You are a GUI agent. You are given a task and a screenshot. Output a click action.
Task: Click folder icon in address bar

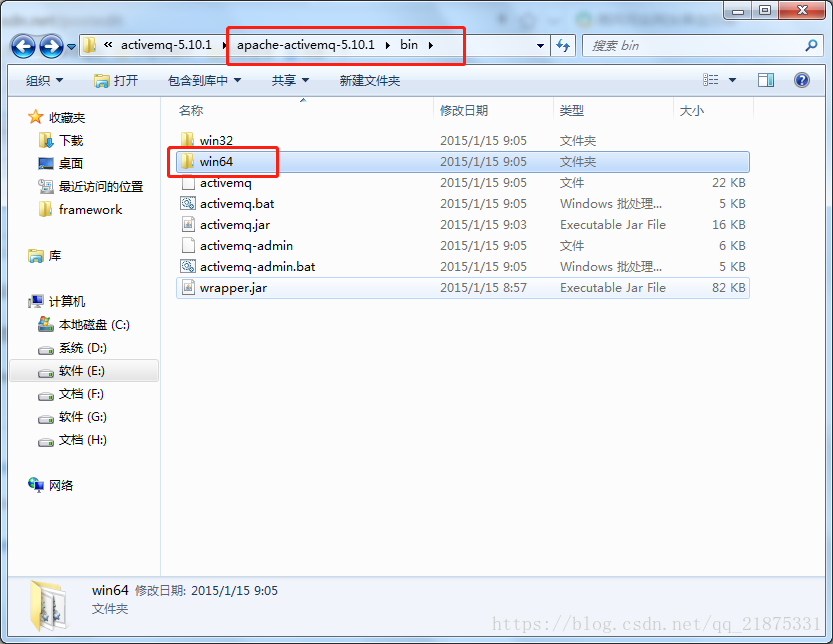pos(90,45)
